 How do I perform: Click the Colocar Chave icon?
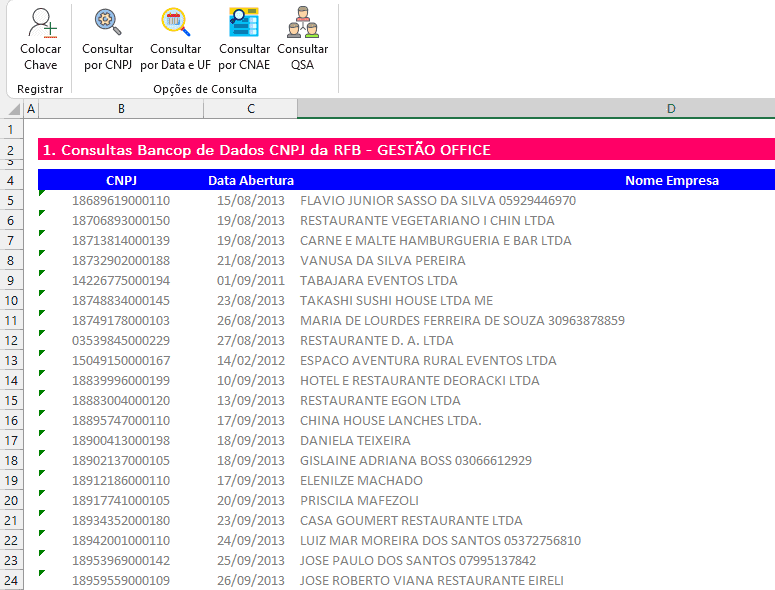[41, 24]
